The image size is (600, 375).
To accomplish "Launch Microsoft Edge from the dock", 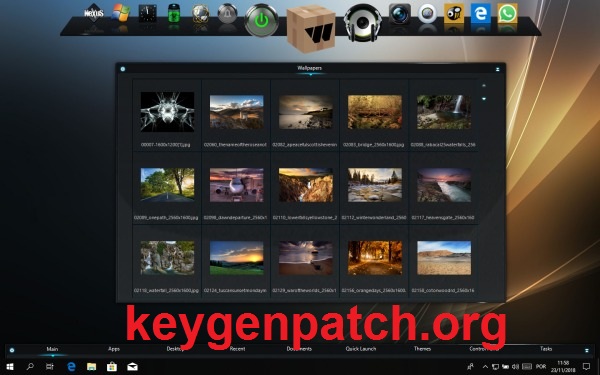I will (481, 13).
